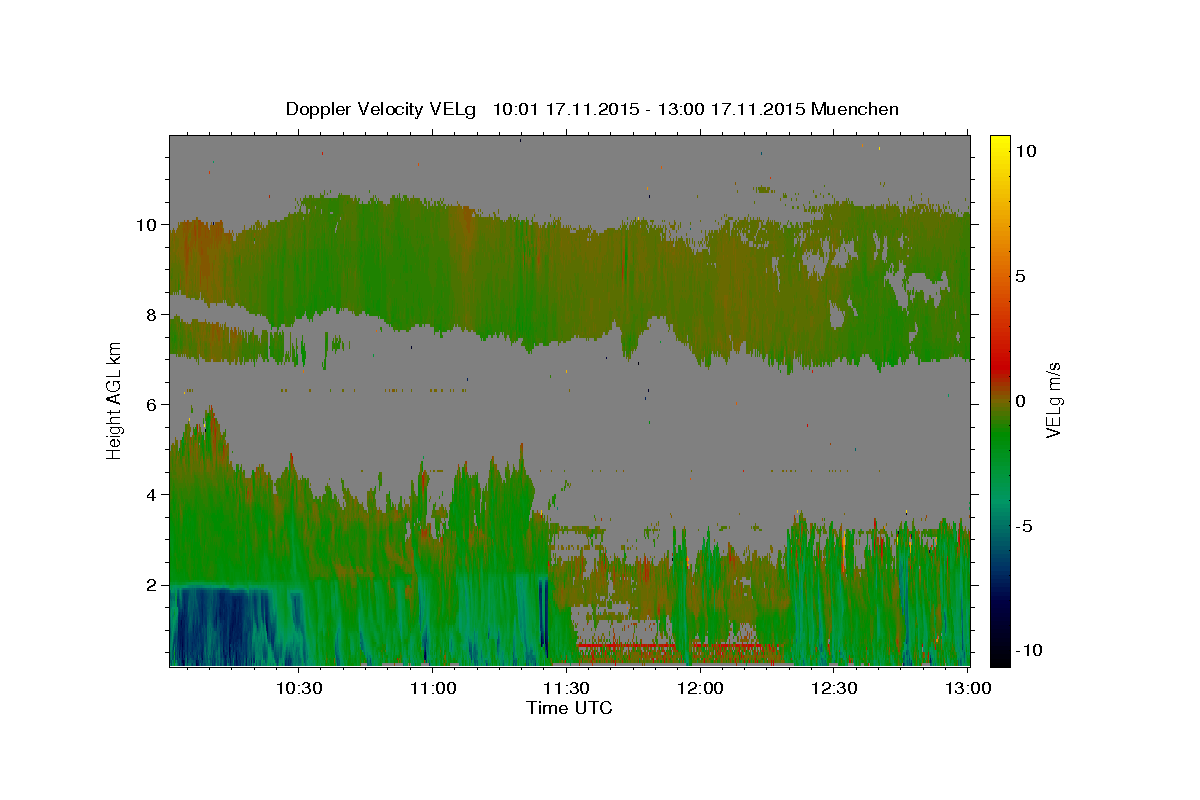Click the 10:30 time tick label
The width and height of the screenshot is (1200, 800).
click(x=299, y=688)
